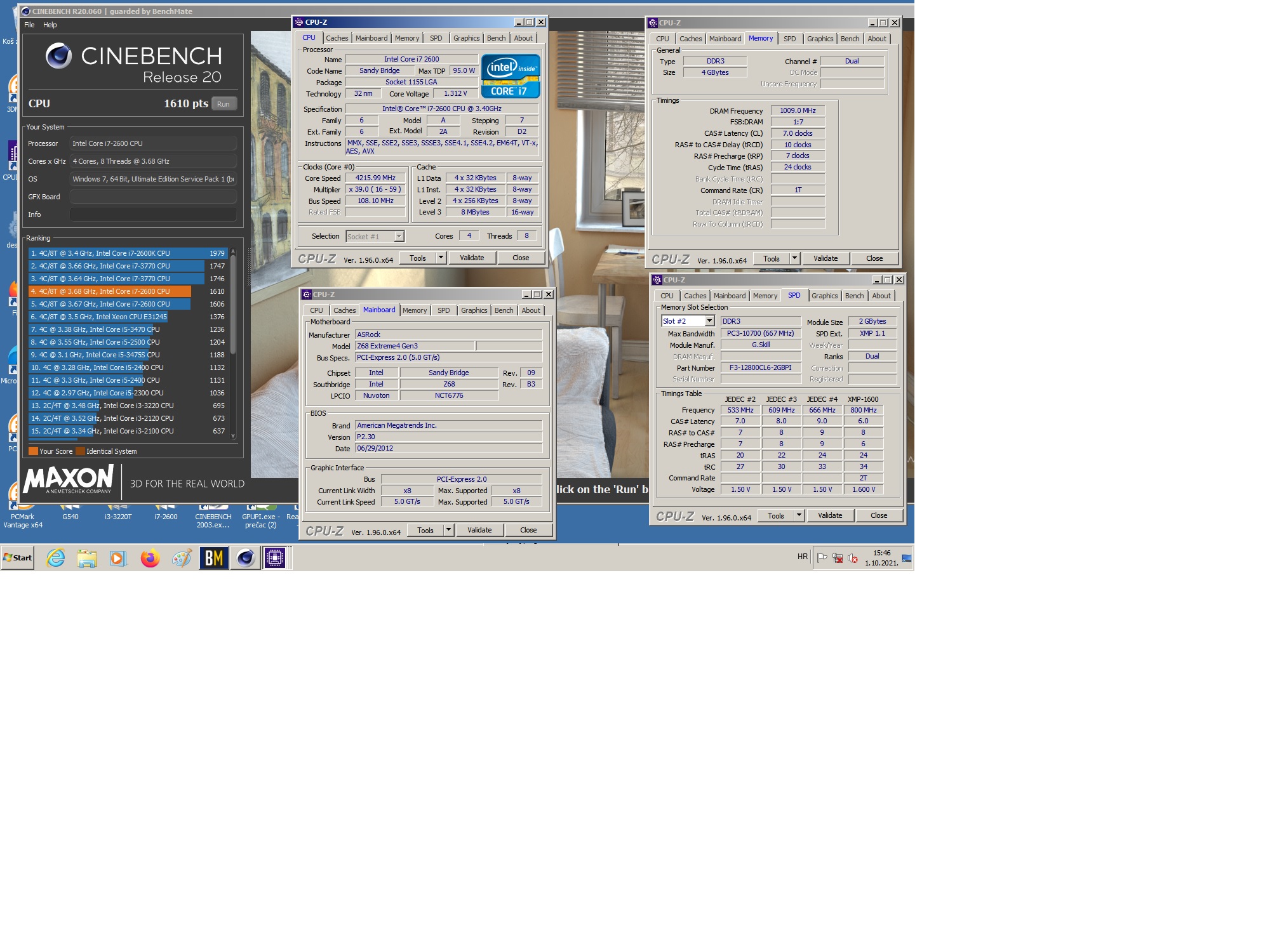Expand Tools dropdown arrow in Mainboard window
1270x952 pixels.
tap(449, 530)
